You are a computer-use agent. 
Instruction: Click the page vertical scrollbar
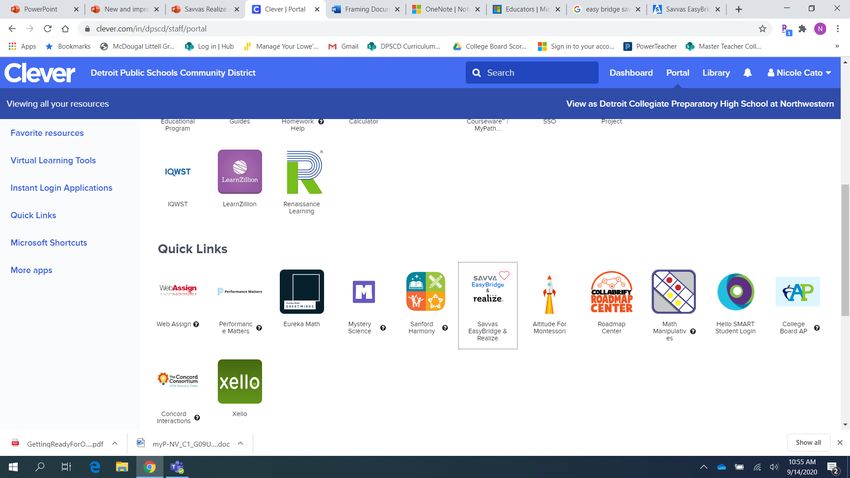845,250
